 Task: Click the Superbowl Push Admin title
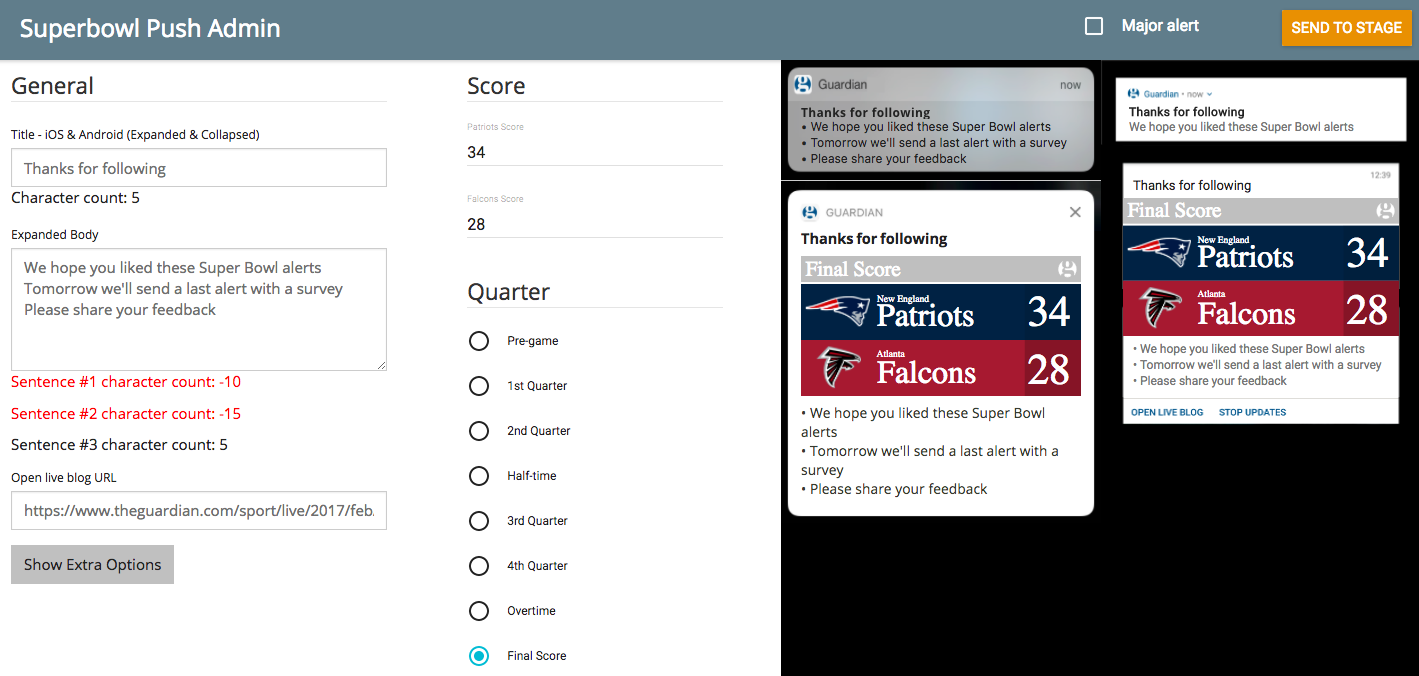point(150,28)
